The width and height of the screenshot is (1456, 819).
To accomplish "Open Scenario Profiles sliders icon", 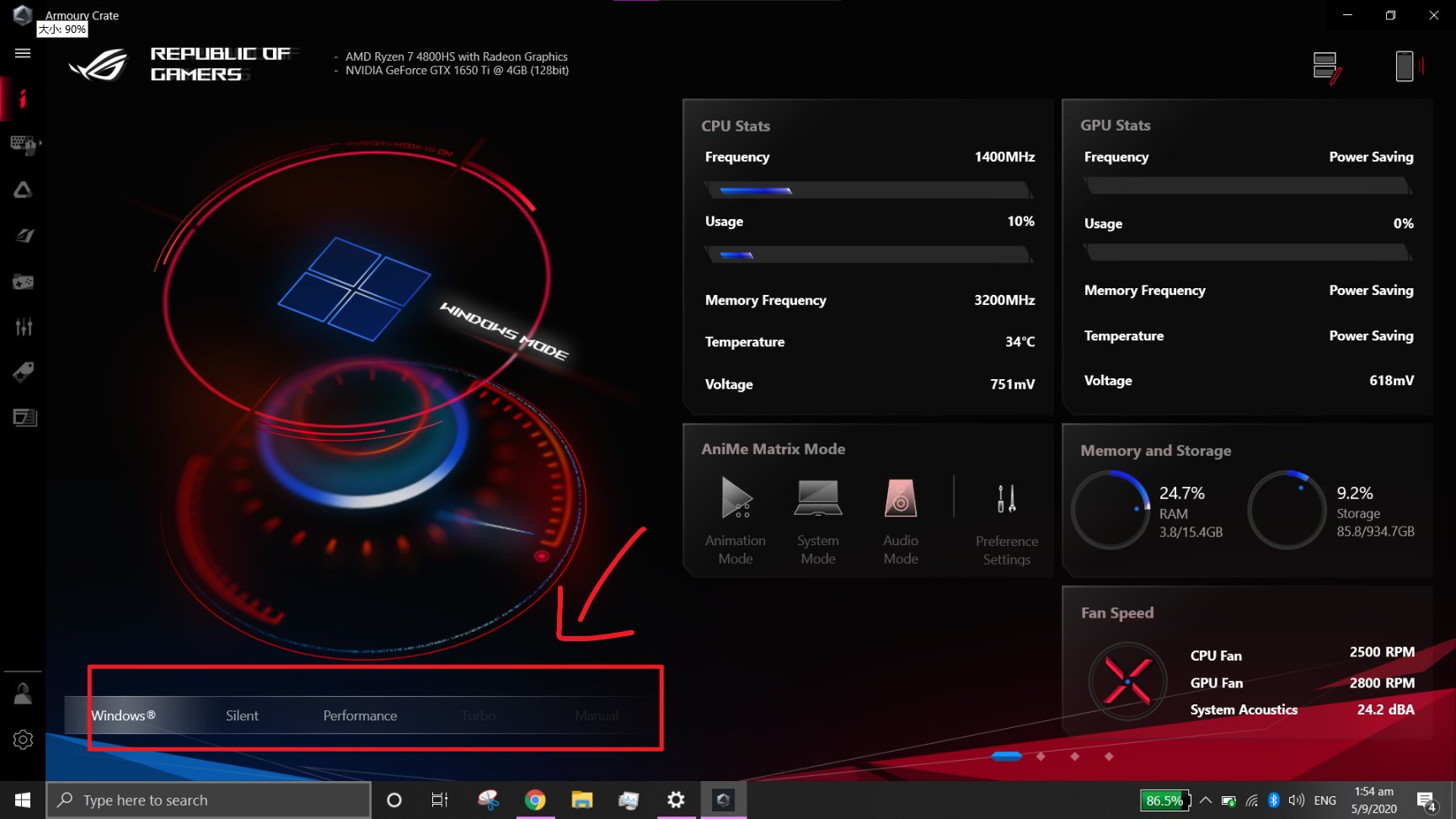I will (24, 326).
